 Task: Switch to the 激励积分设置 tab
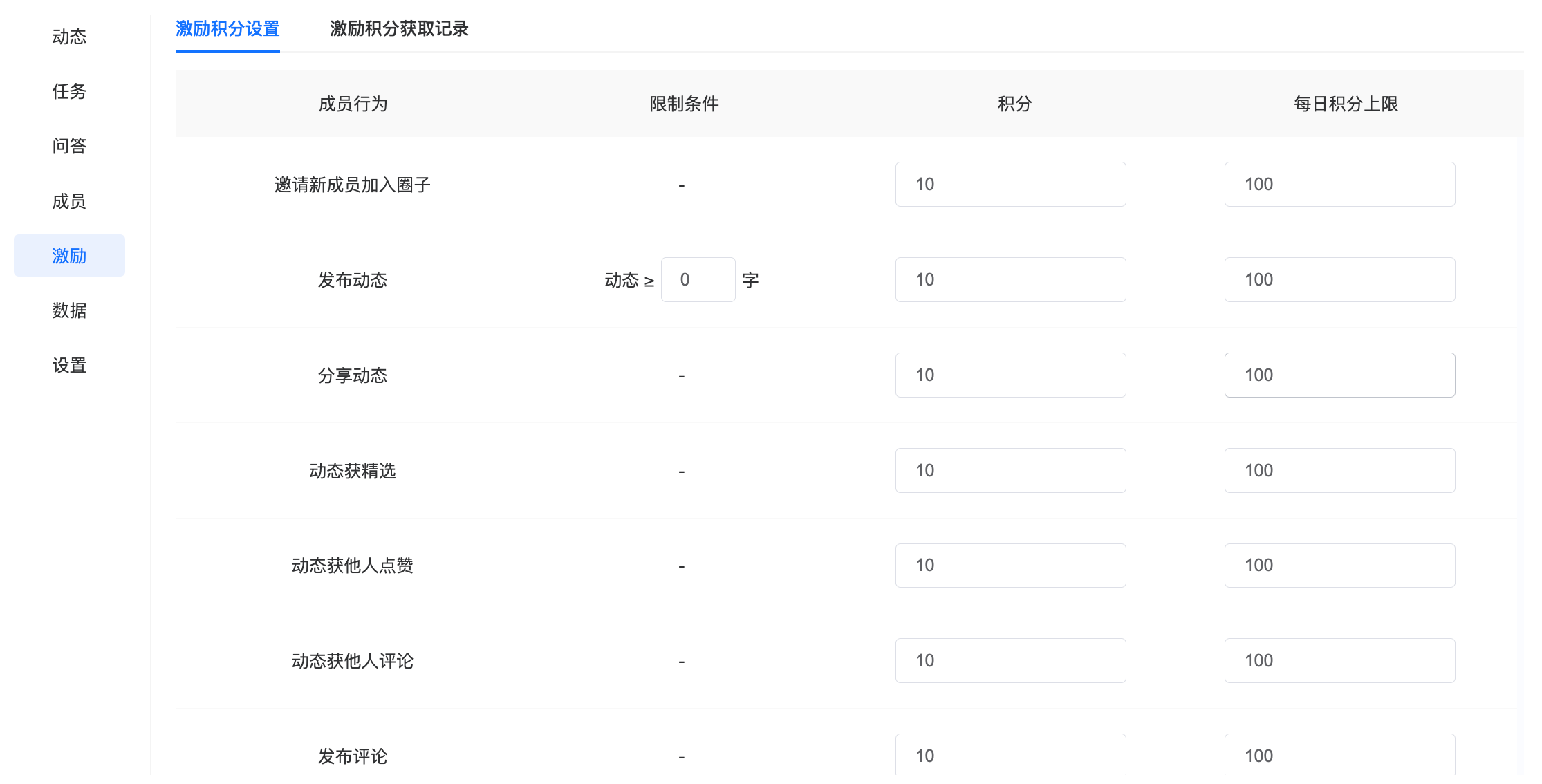point(227,29)
